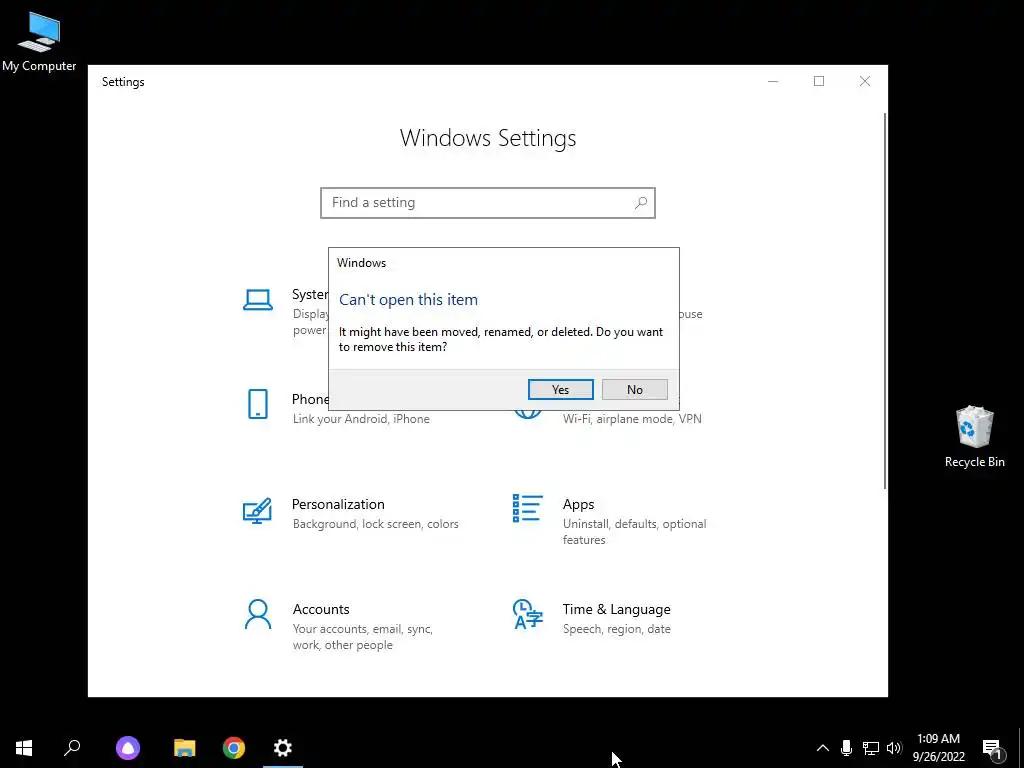Click the Find a setting search field
The image size is (1024, 768).
[488, 202]
